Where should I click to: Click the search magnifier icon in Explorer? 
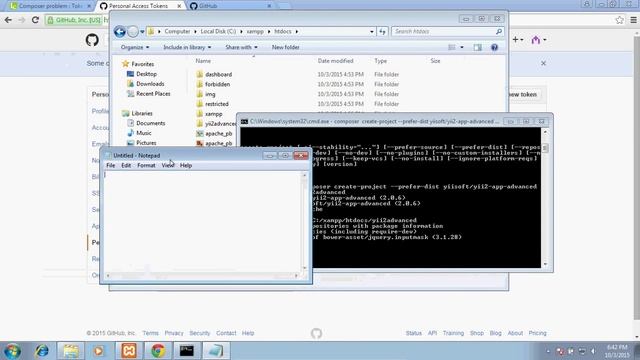coord(499,31)
